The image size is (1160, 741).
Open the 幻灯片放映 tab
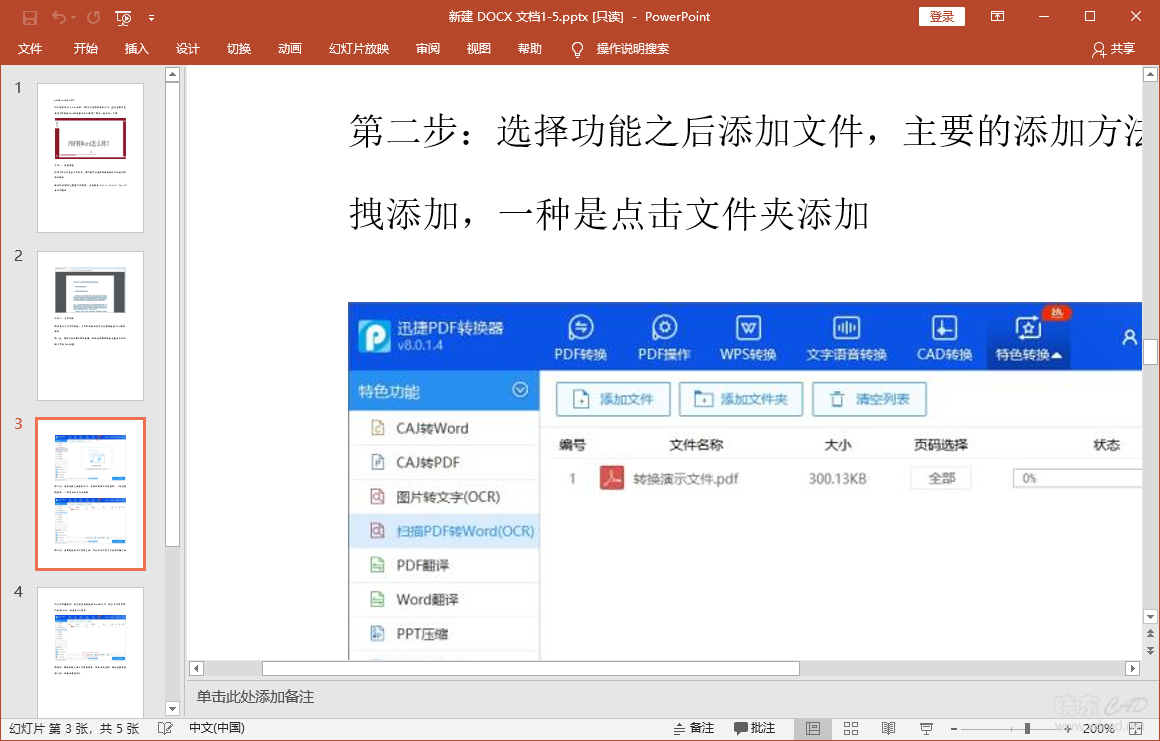(359, 49)
